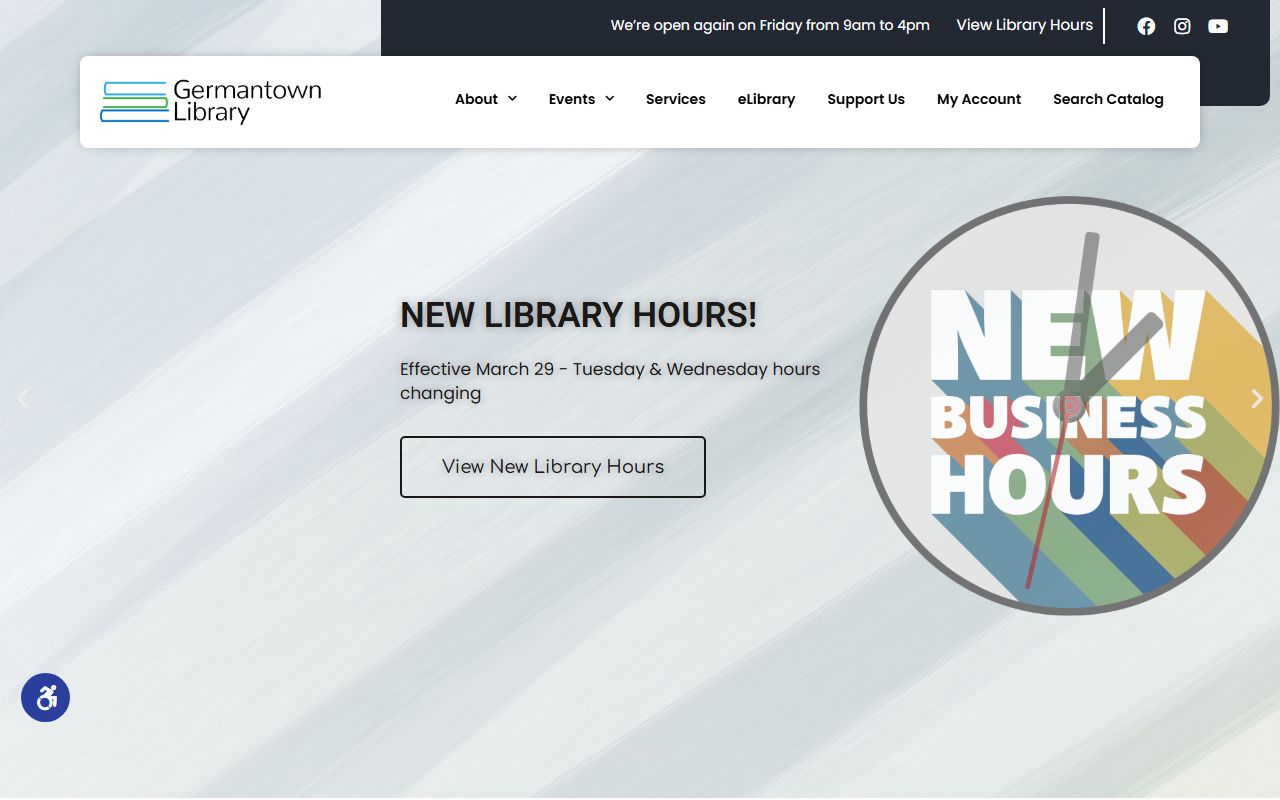Click the scroll-down chevron at page bottom
The image size is (1280, 800).
(642, 753)
